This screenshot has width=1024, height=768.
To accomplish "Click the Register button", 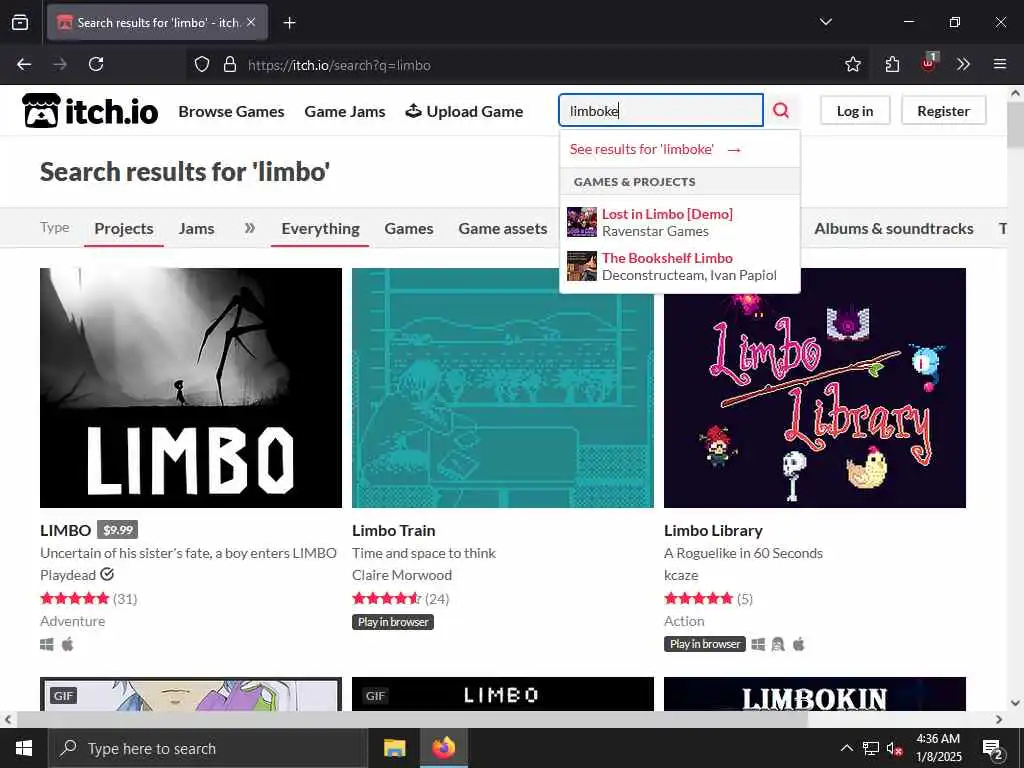I will pos(943,111).
